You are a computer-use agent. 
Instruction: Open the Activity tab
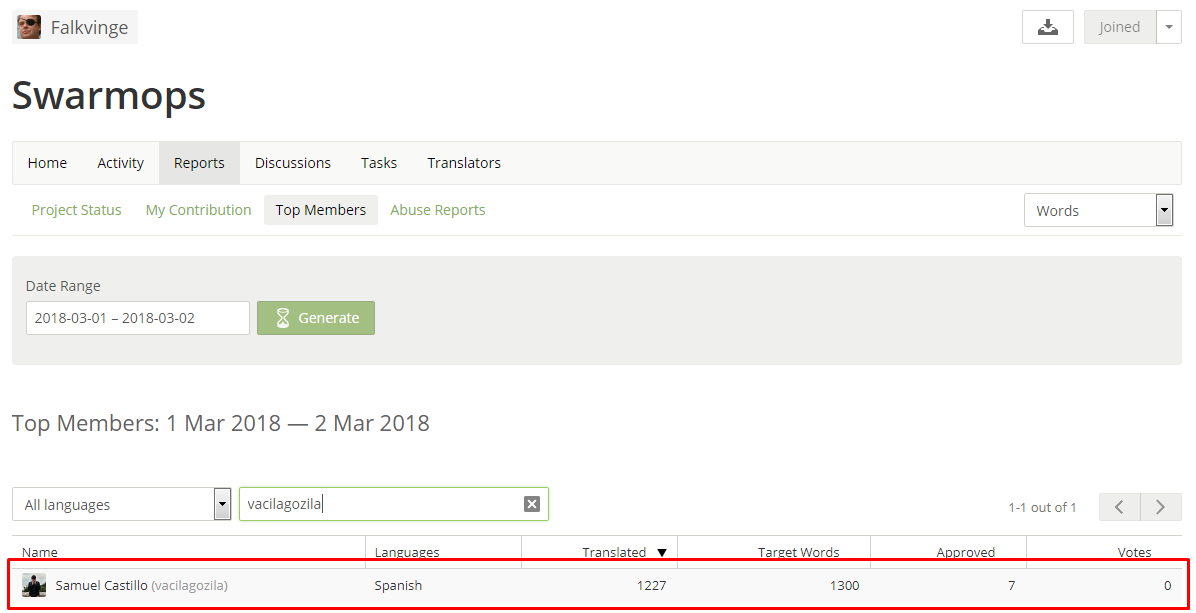coord(121,162)
